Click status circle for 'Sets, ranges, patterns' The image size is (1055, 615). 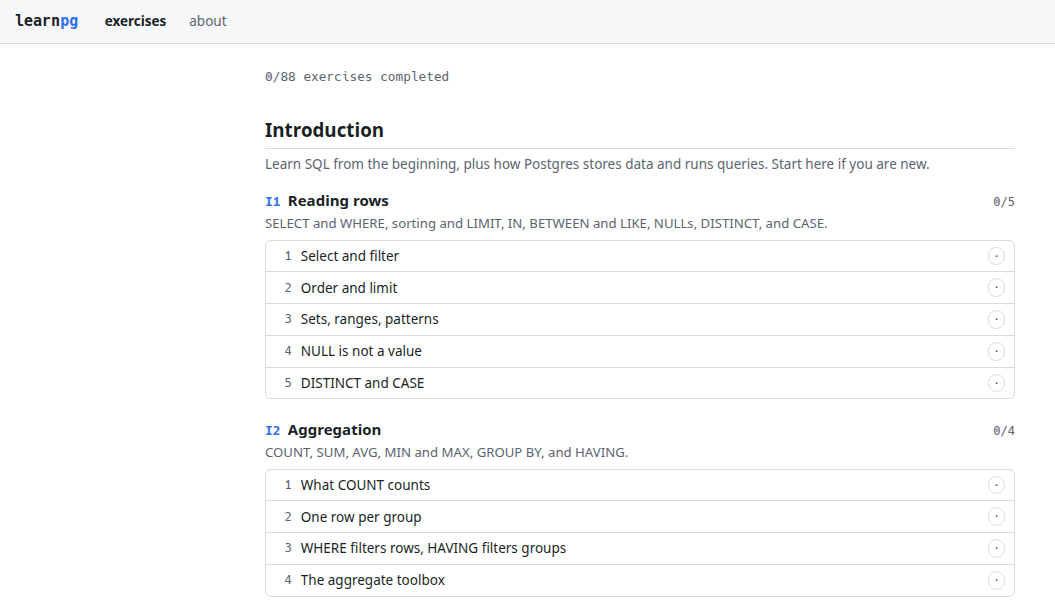[996, 320]
